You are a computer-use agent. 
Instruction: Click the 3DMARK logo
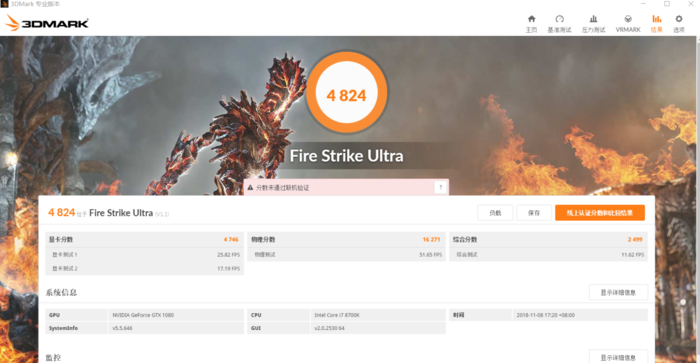tap(46, 23)
